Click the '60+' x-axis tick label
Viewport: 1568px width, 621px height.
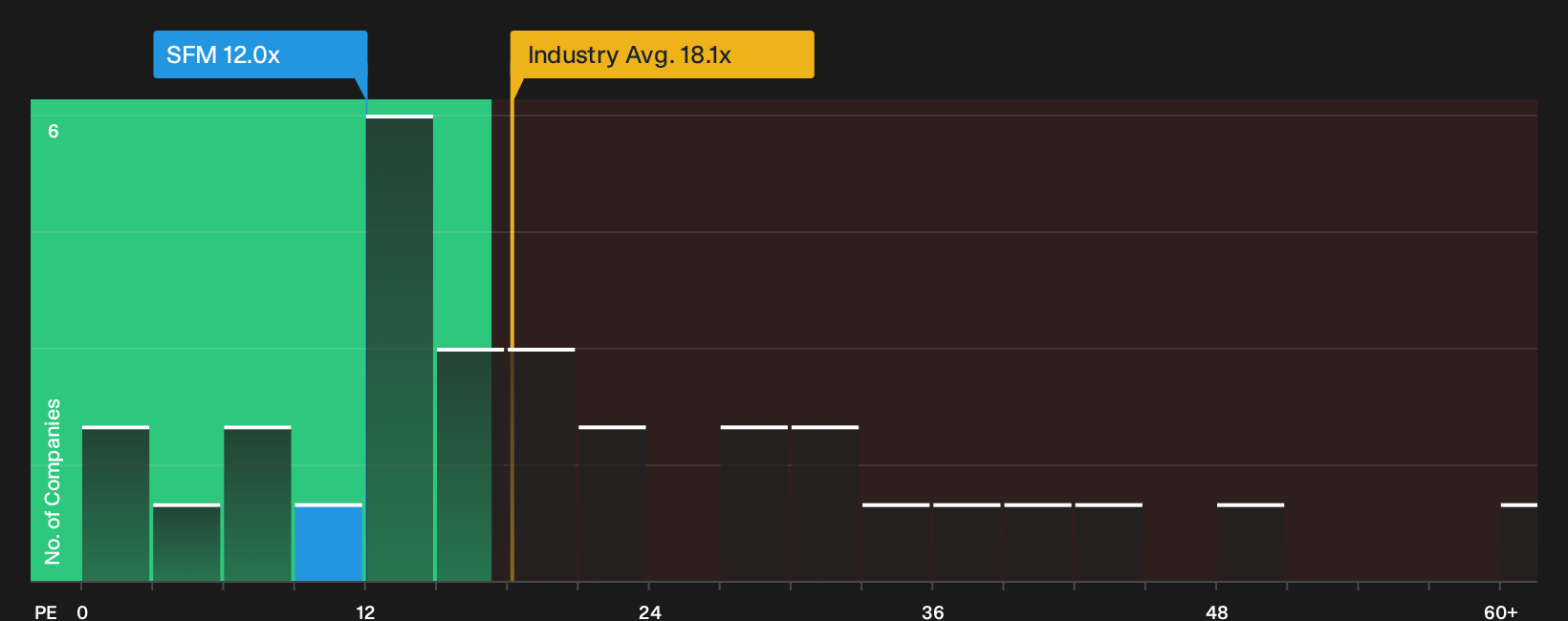[1501, 612]
